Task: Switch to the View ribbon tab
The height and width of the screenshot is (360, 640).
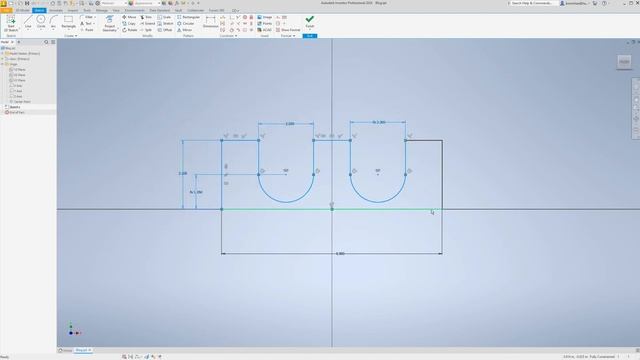Action: (x=116, y=10)
